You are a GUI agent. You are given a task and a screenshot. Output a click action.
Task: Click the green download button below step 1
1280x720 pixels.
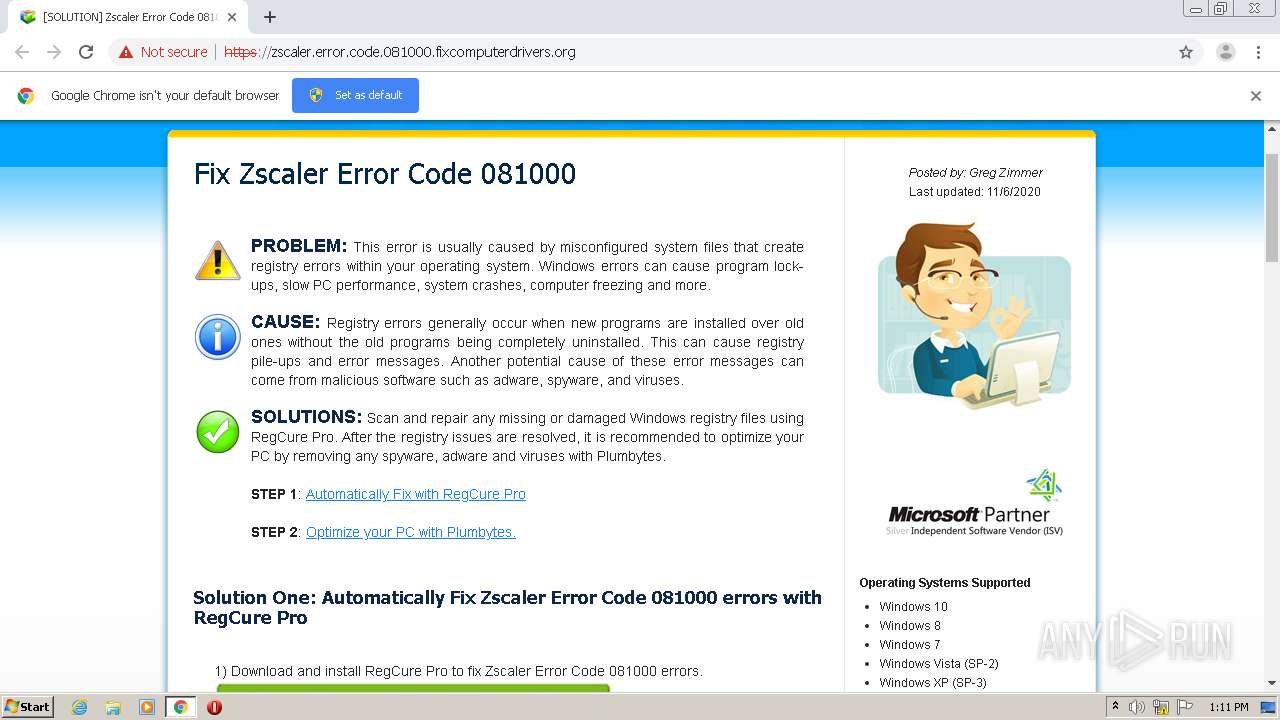(413, 688)
